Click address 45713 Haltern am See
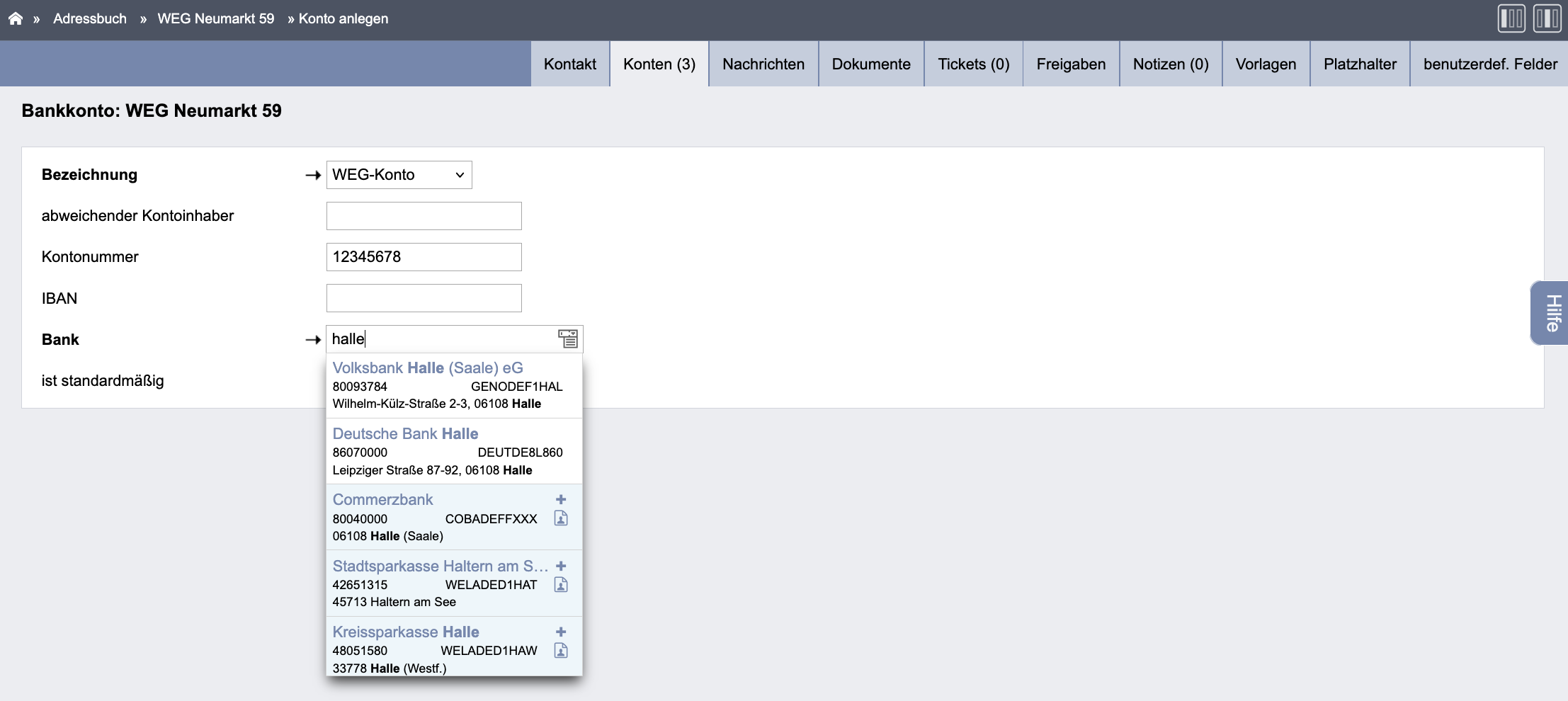The width and height of the screenshot is (1568, 701). (x=394, y=602)
